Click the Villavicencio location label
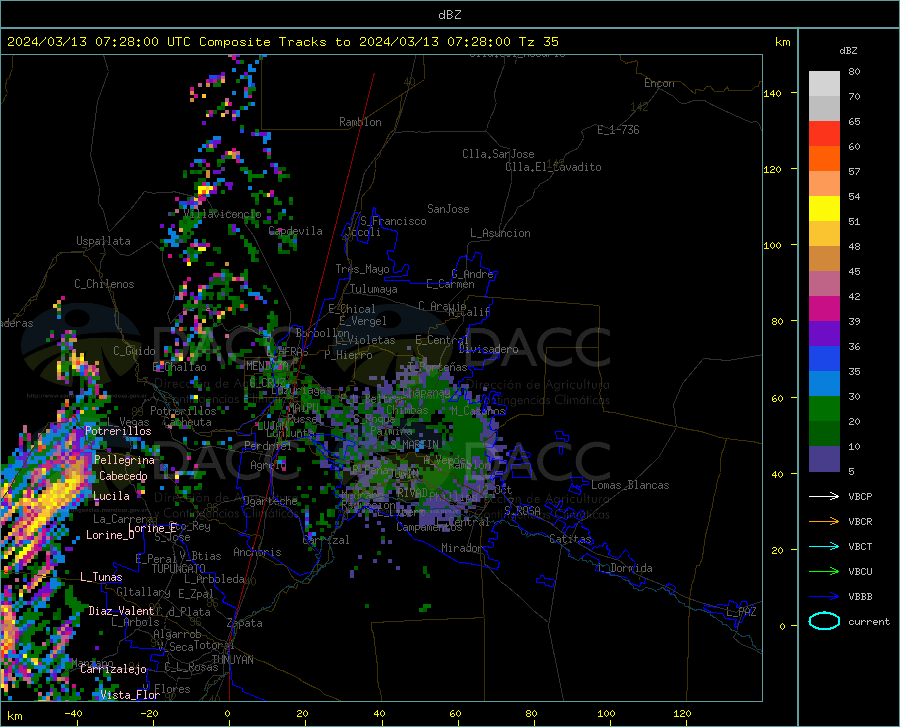Viewport: 900px width, 727px height. pos(223,214)
